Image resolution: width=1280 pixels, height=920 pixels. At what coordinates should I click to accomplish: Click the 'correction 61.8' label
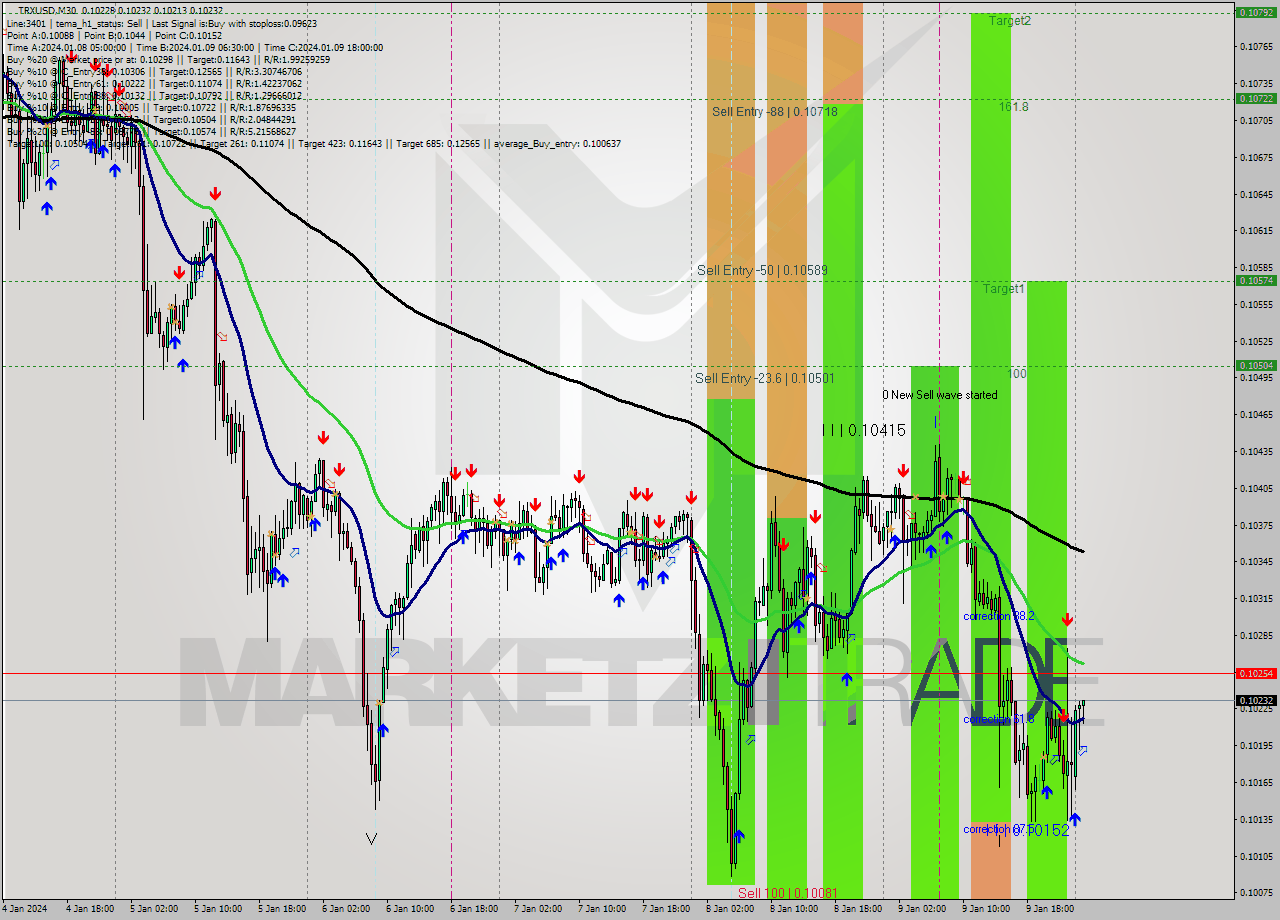(999, 719)
